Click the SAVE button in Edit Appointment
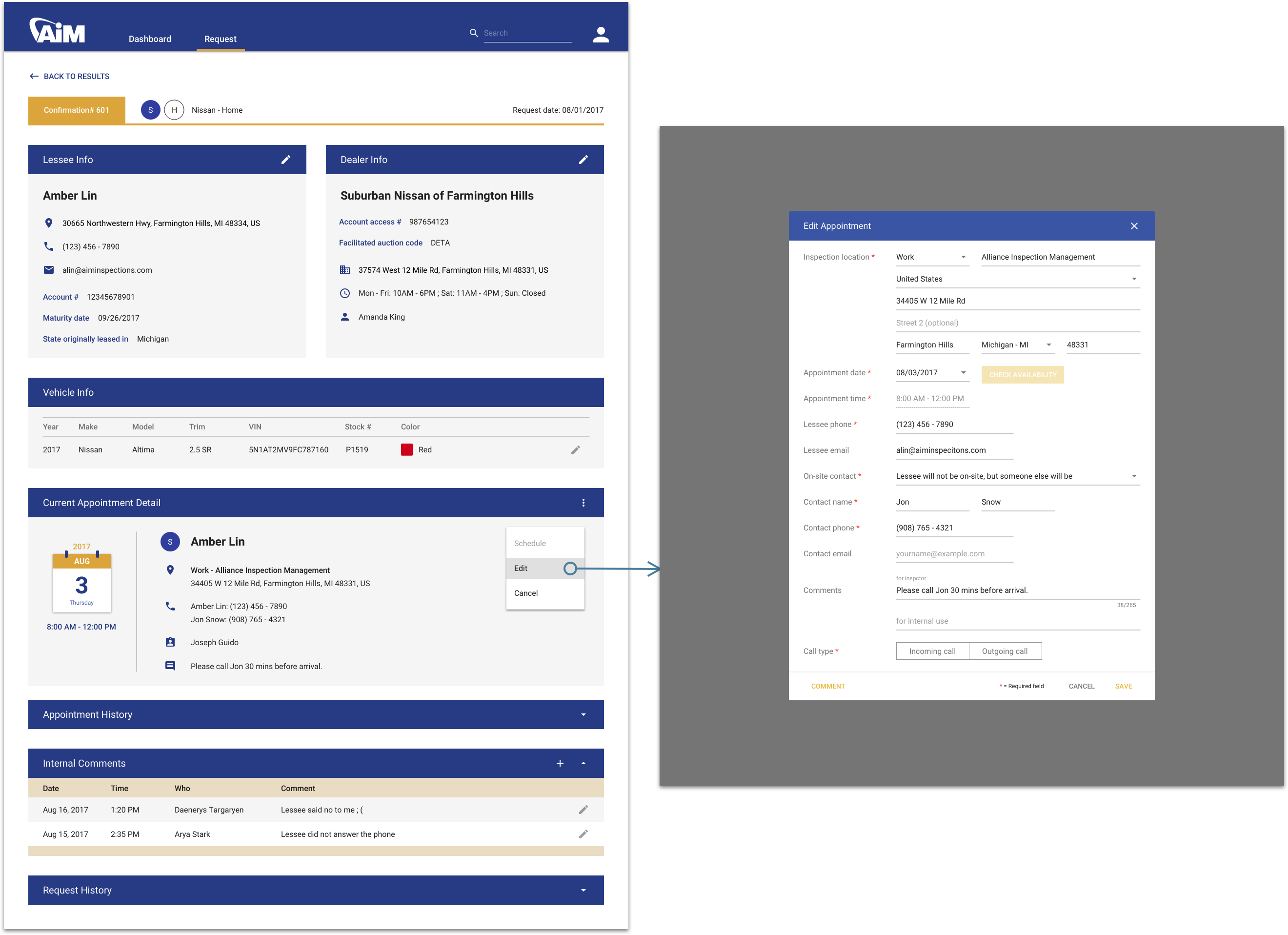 (1123, 686)
